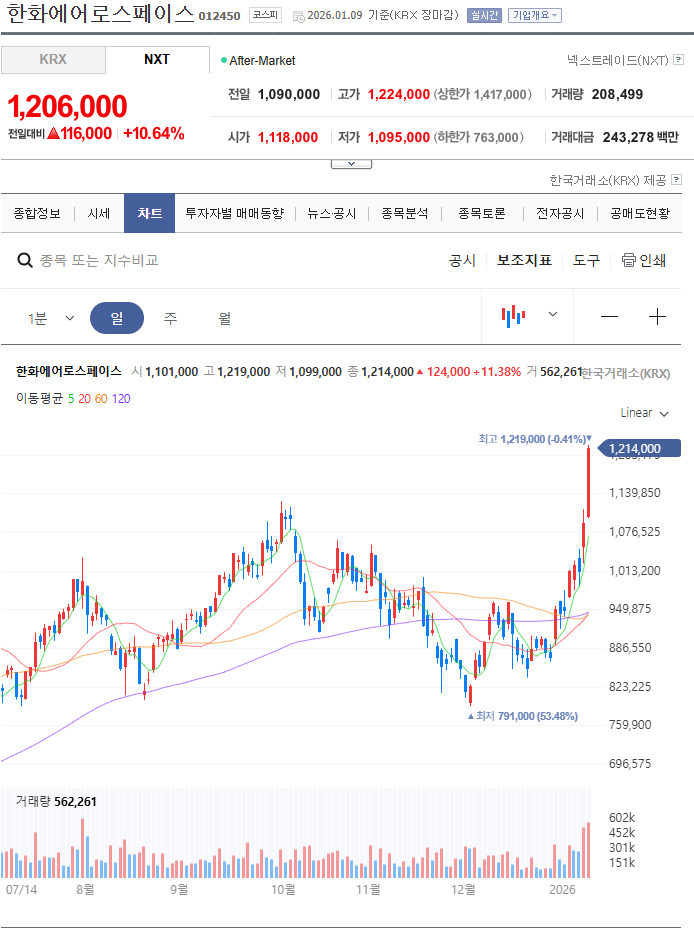Open the 종합정보 tab
Screen dimensions: 694x928
coord(37,213)
